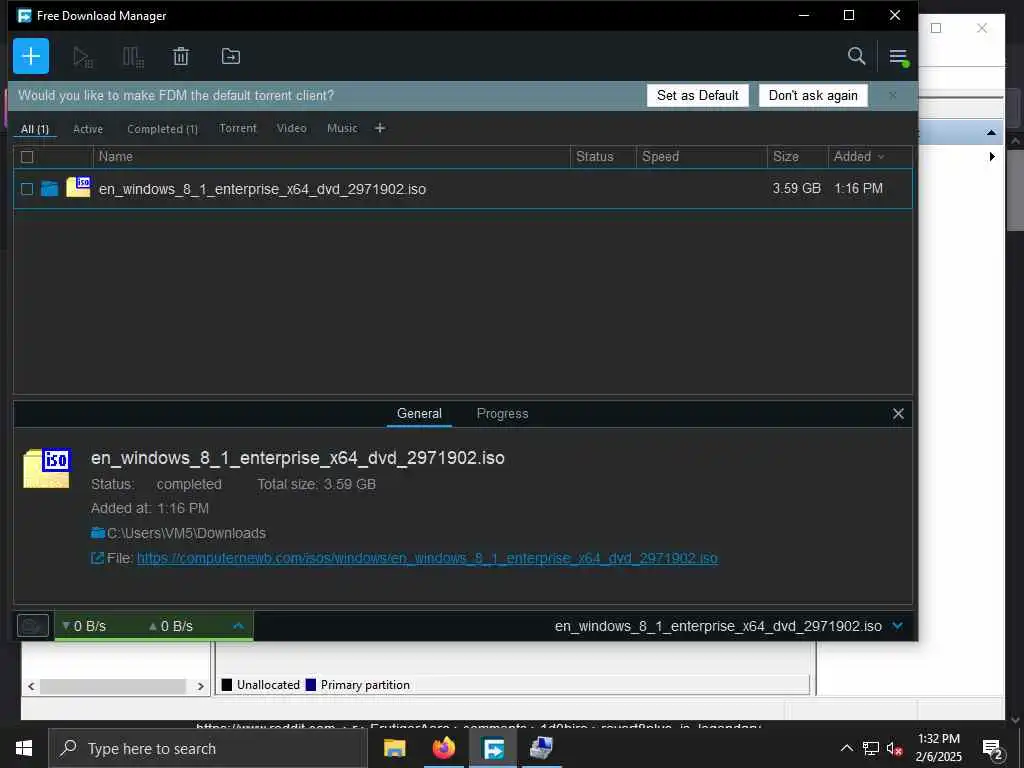Sort by the Speed column header
Screen dimensions: 1024x768
[x=701, y=157]
